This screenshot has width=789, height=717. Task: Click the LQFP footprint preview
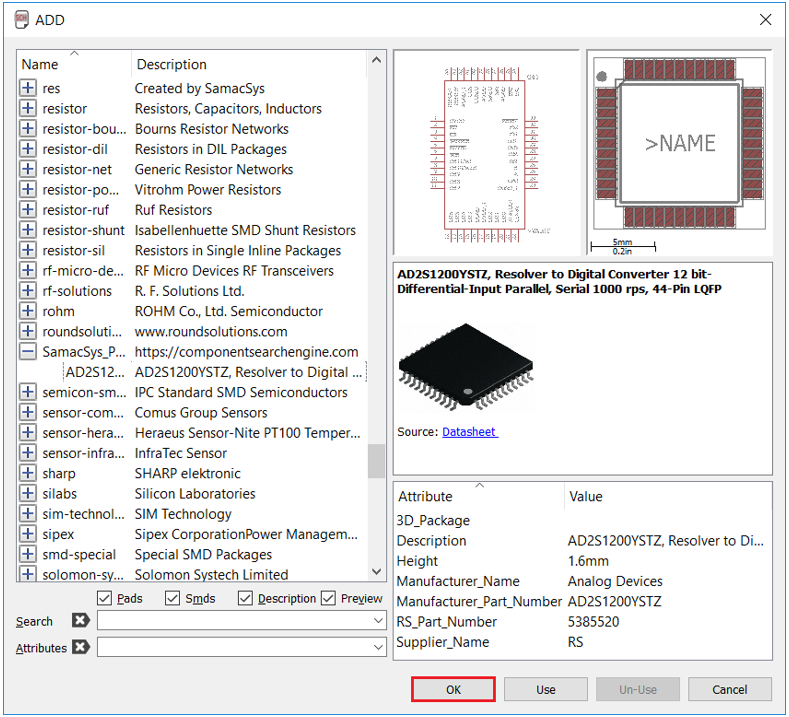click(679, 152)
